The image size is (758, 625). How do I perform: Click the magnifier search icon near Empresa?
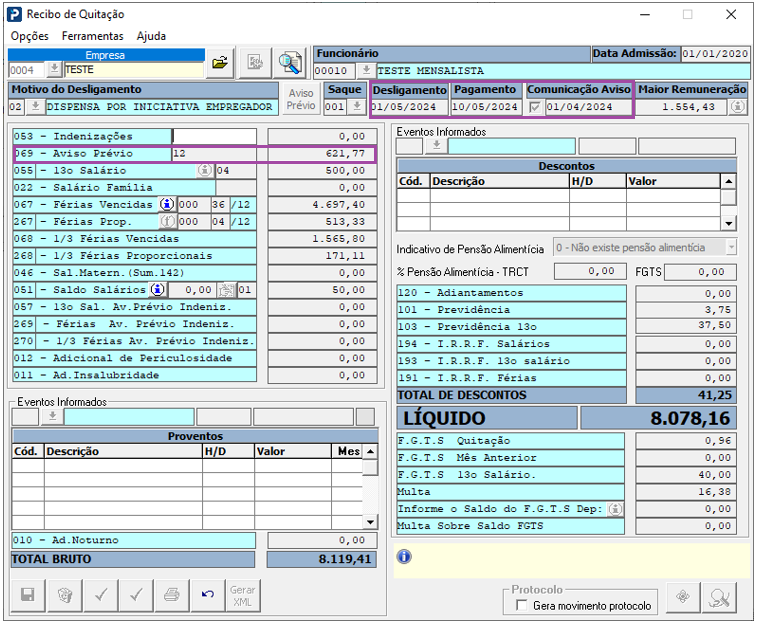(290, 63)
